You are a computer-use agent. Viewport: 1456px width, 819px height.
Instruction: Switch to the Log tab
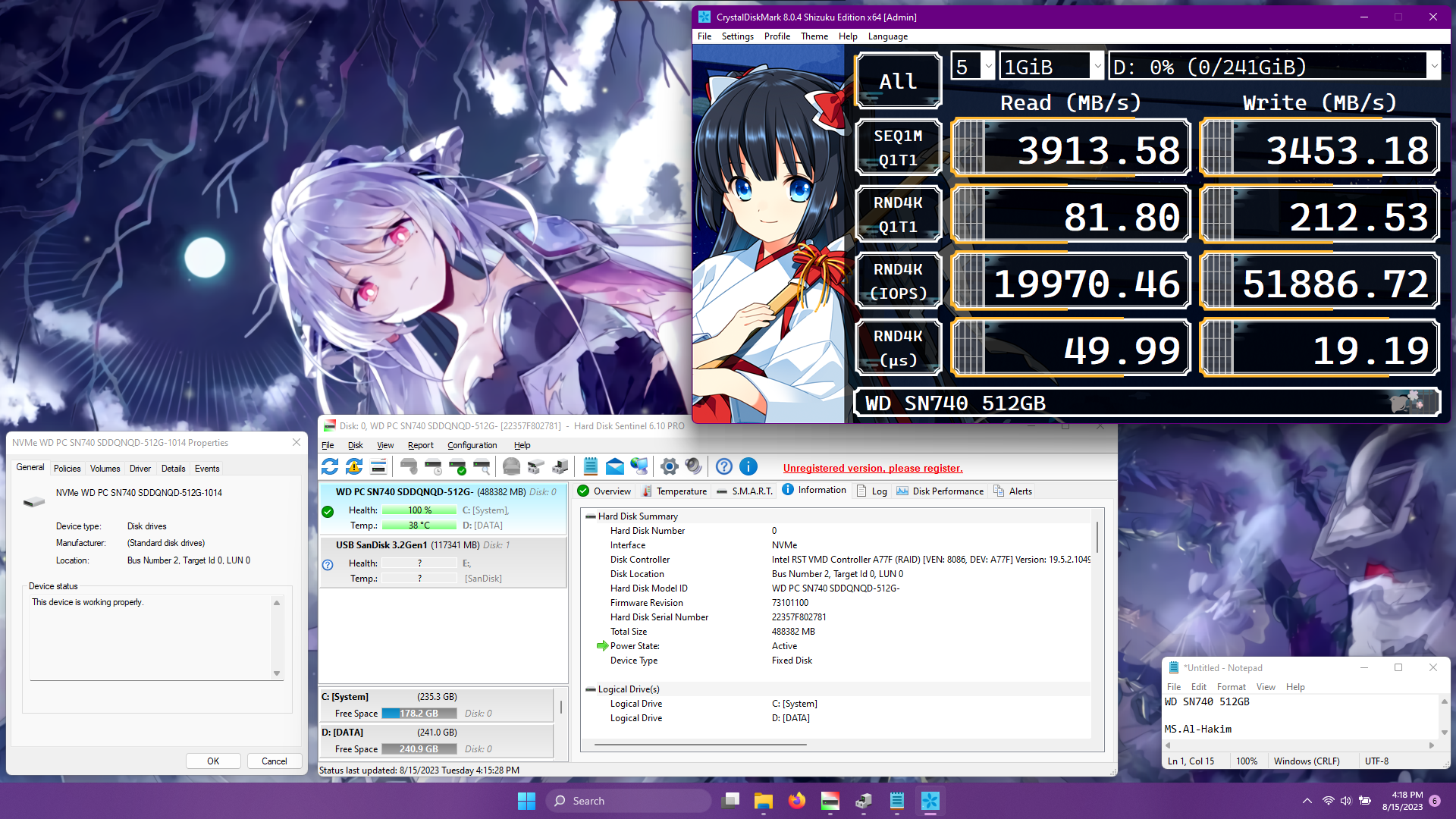click(871, 491)
